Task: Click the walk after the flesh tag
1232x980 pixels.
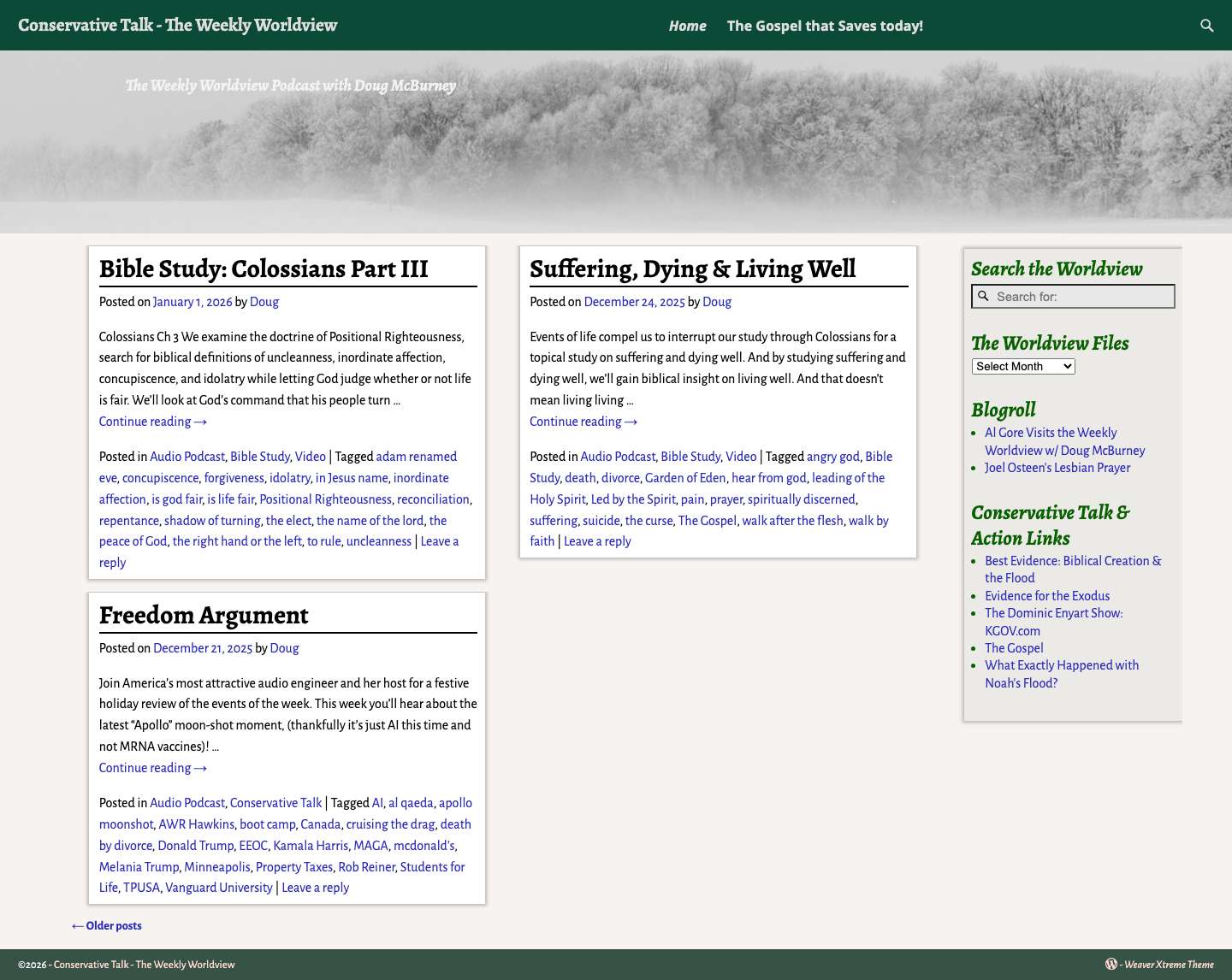Action: (792, 521)
